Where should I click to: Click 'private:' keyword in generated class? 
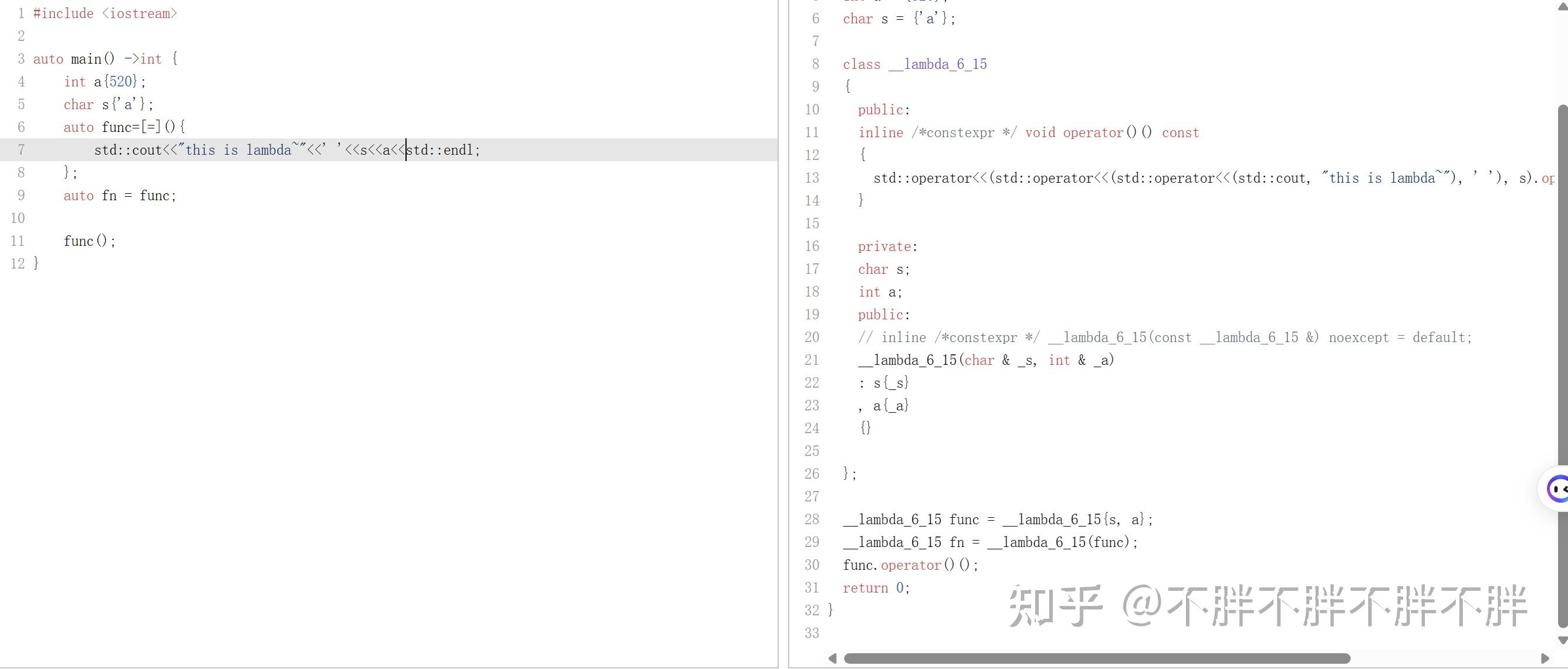point(887,246)
